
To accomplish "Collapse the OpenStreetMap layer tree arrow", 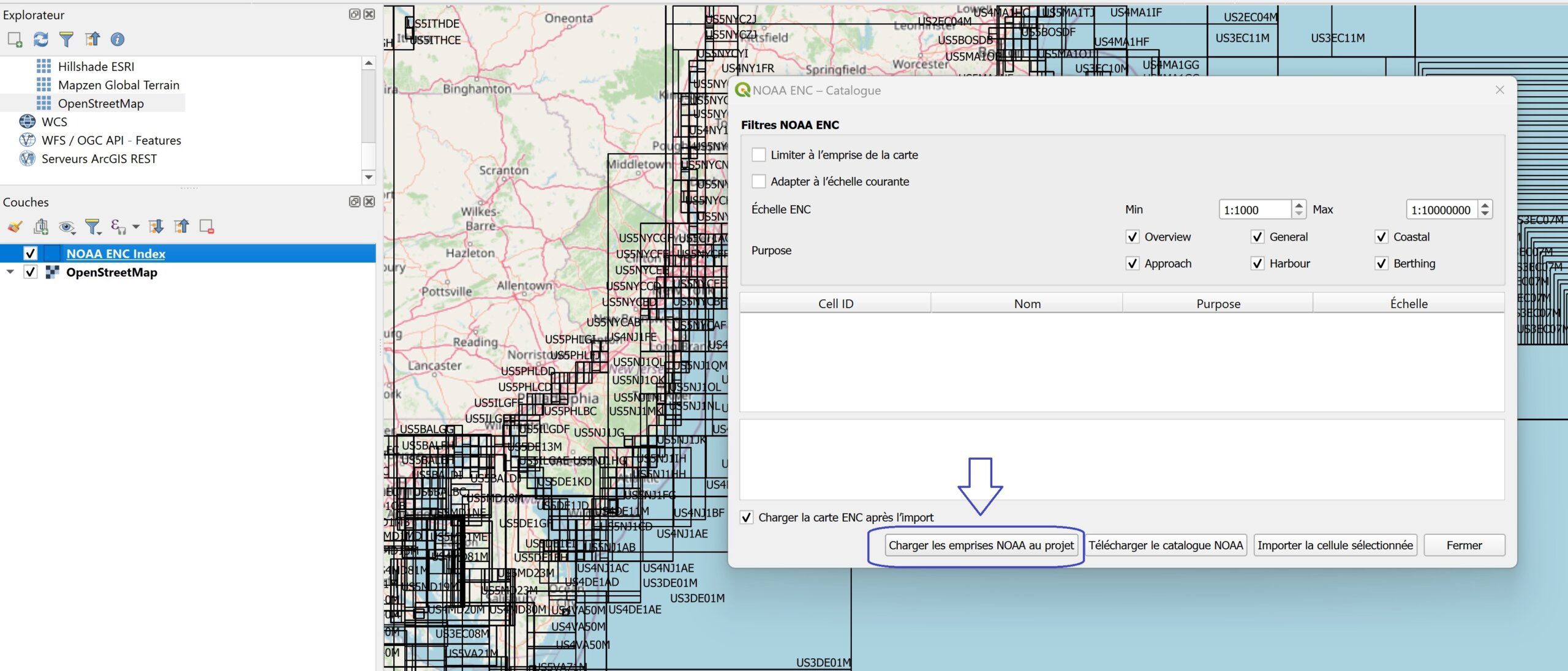I will coord(10,272).
